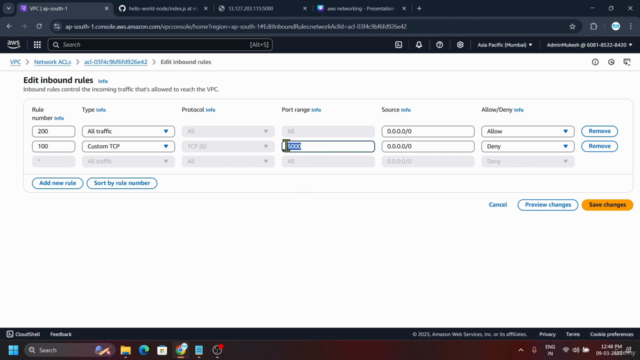Remove rule number 100
Image resolution: width=640 pixels, height=360 pixels.
pos(599,146)
